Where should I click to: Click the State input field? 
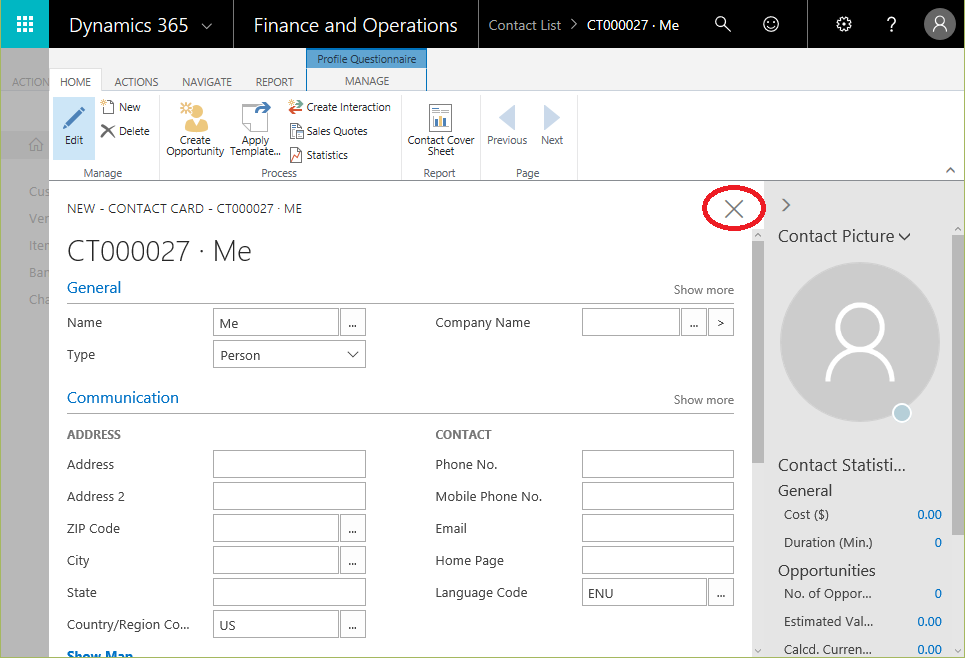[289, 592]
